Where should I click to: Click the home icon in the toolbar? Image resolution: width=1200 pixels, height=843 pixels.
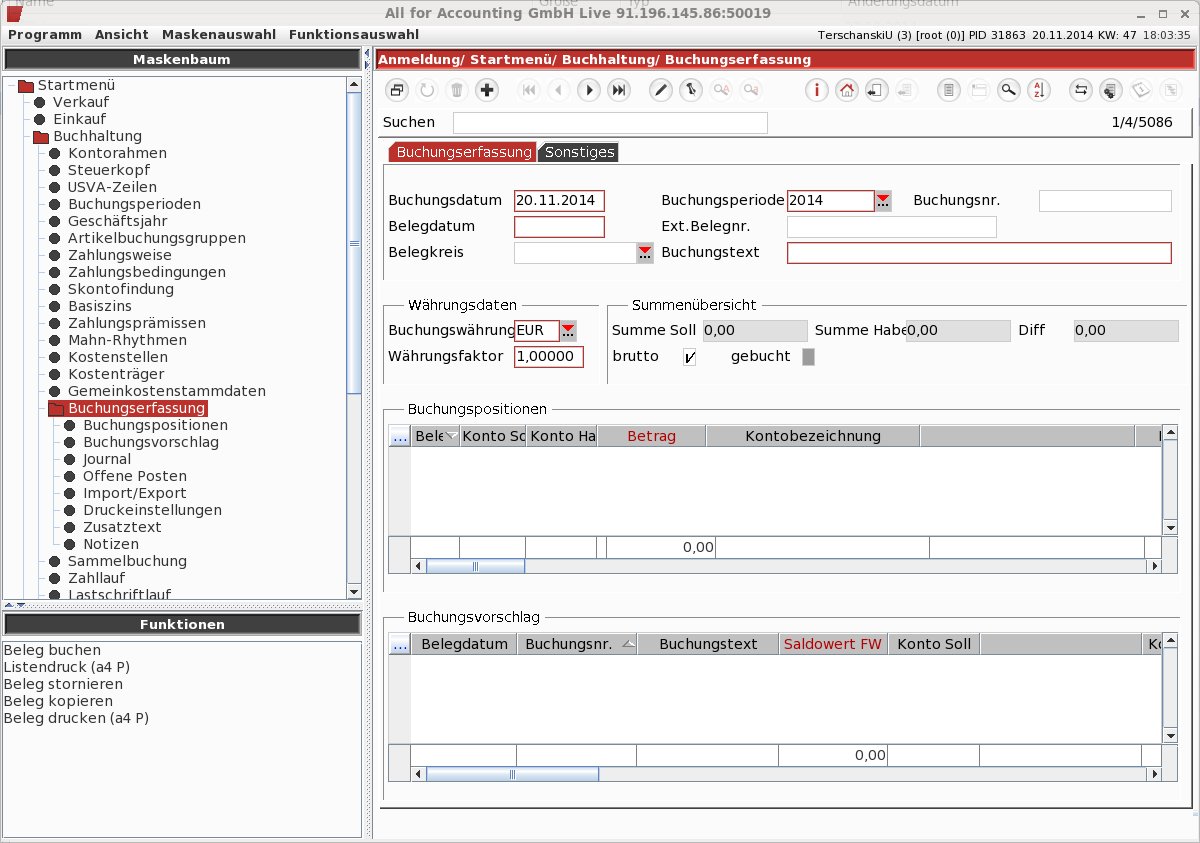point(847,90)
